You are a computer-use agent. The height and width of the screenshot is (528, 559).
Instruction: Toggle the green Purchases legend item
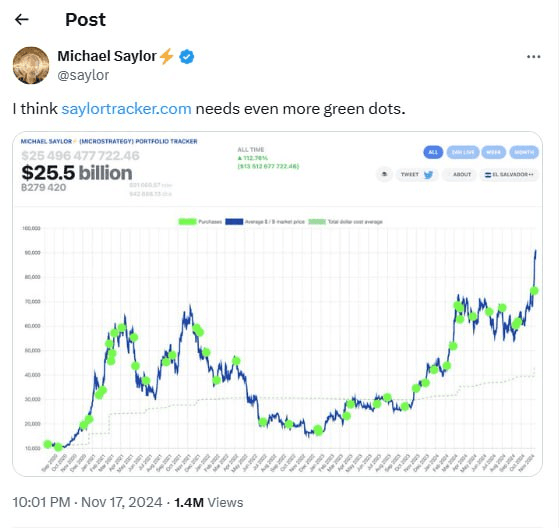click(x=200, y=222)
